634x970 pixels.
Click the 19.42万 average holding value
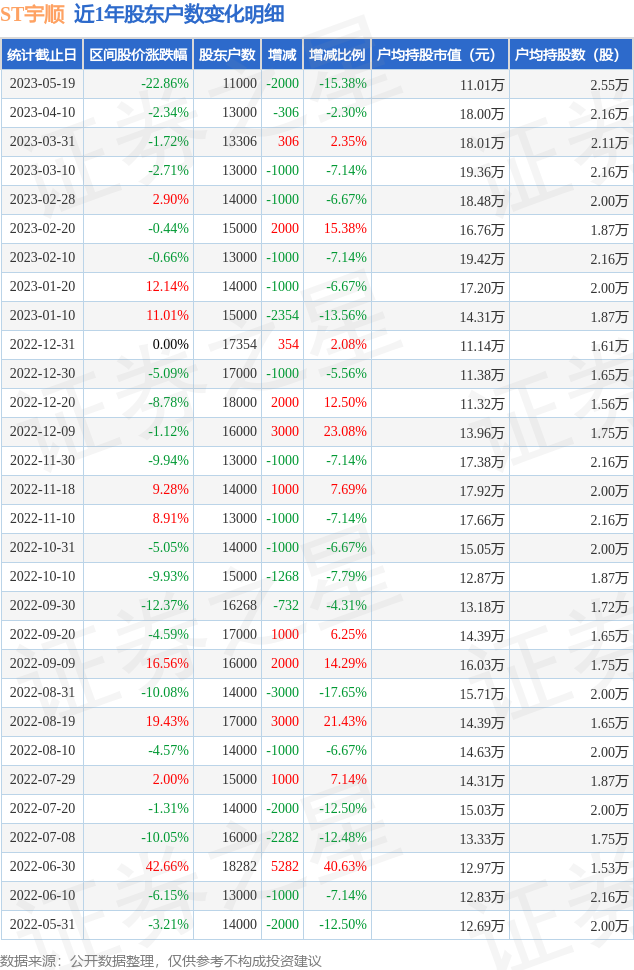pyautogui.click(x=482, y=258)
